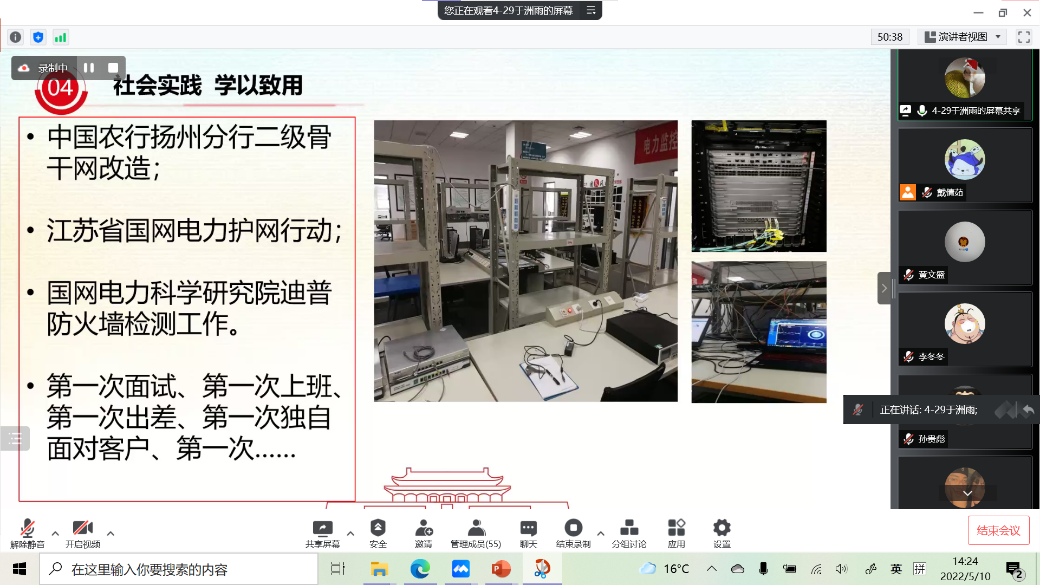Open screen share options menu at top
Image resolution: width=1040 pixels, height=585 pixels.
pos(591,10)
